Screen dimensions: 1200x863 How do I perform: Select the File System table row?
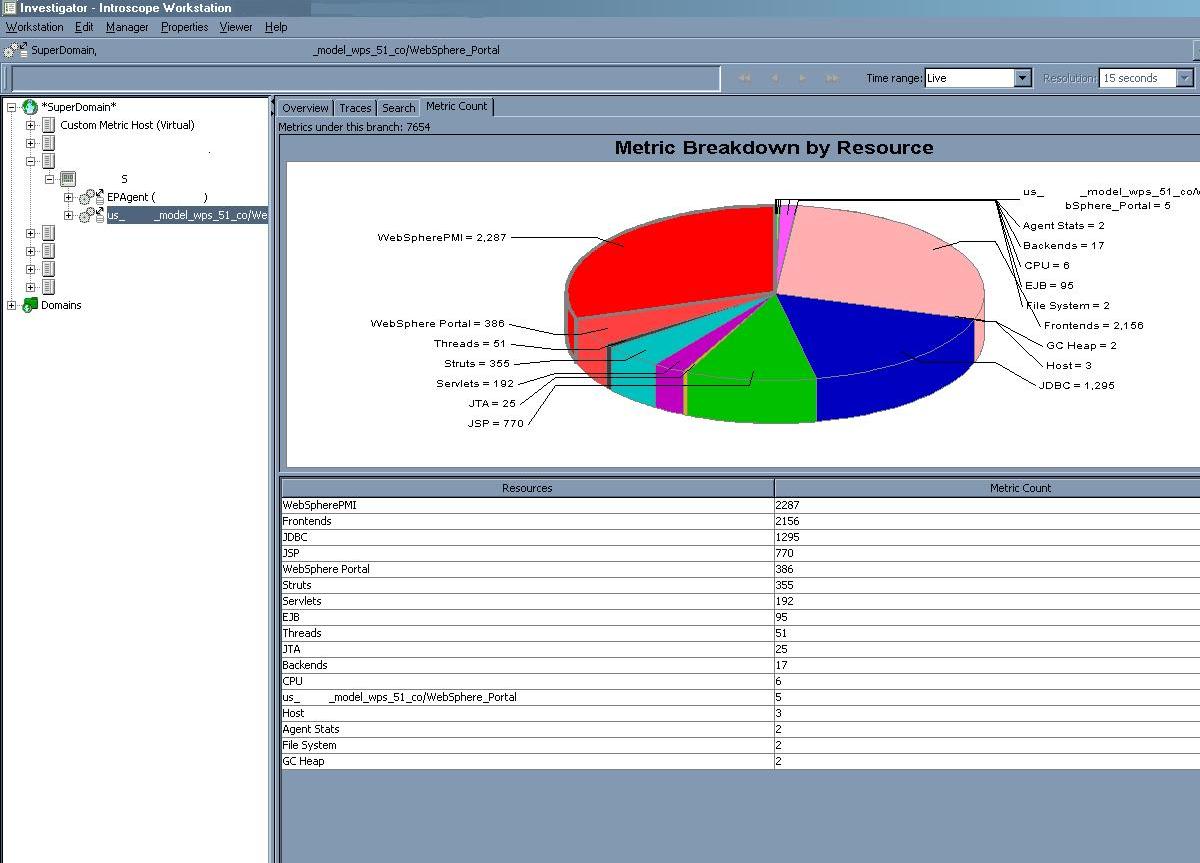tap(740, 745)
